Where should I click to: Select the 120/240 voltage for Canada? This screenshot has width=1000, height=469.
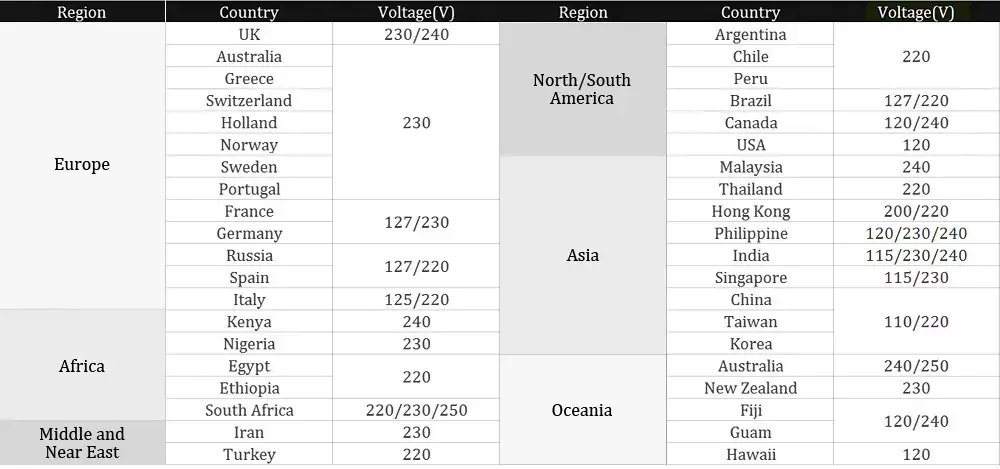[x=916, y=123]
